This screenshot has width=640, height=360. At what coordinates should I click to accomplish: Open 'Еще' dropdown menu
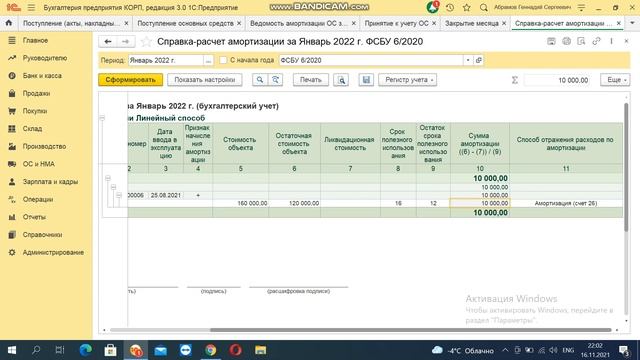(615, 80)
